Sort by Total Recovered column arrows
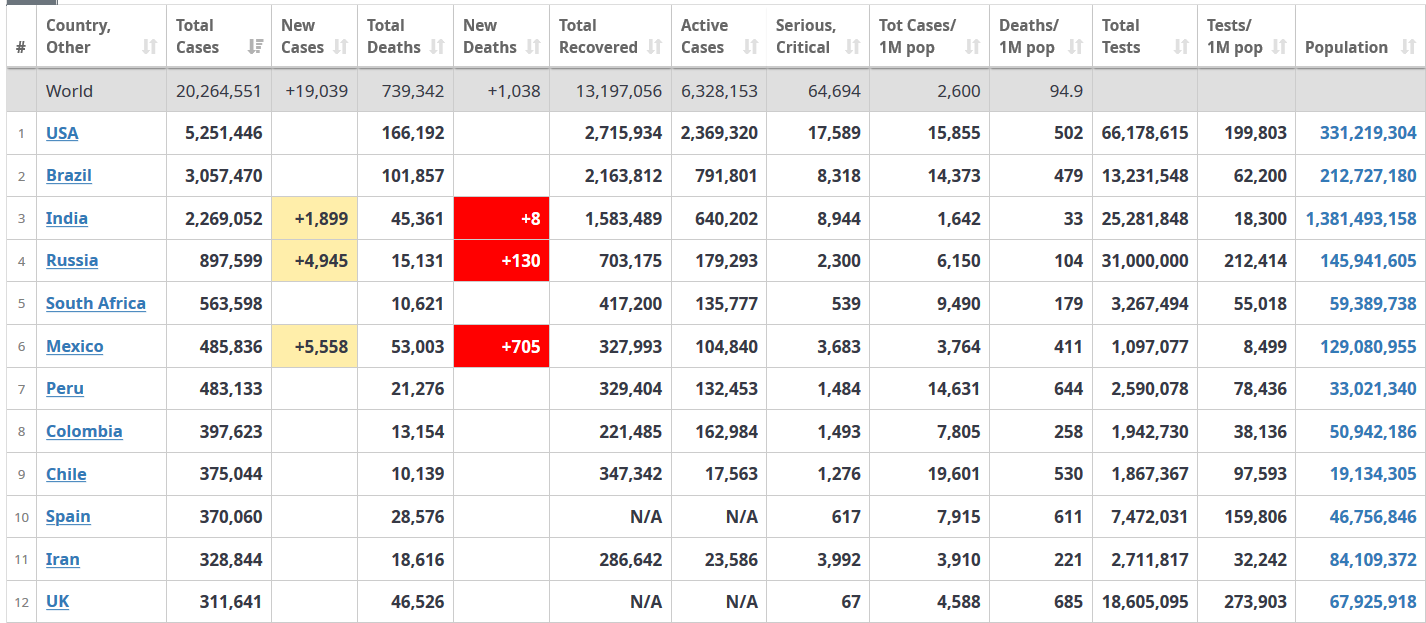Image resolution: width=1426 pixels, height=623 pixels. click(655, 47)
